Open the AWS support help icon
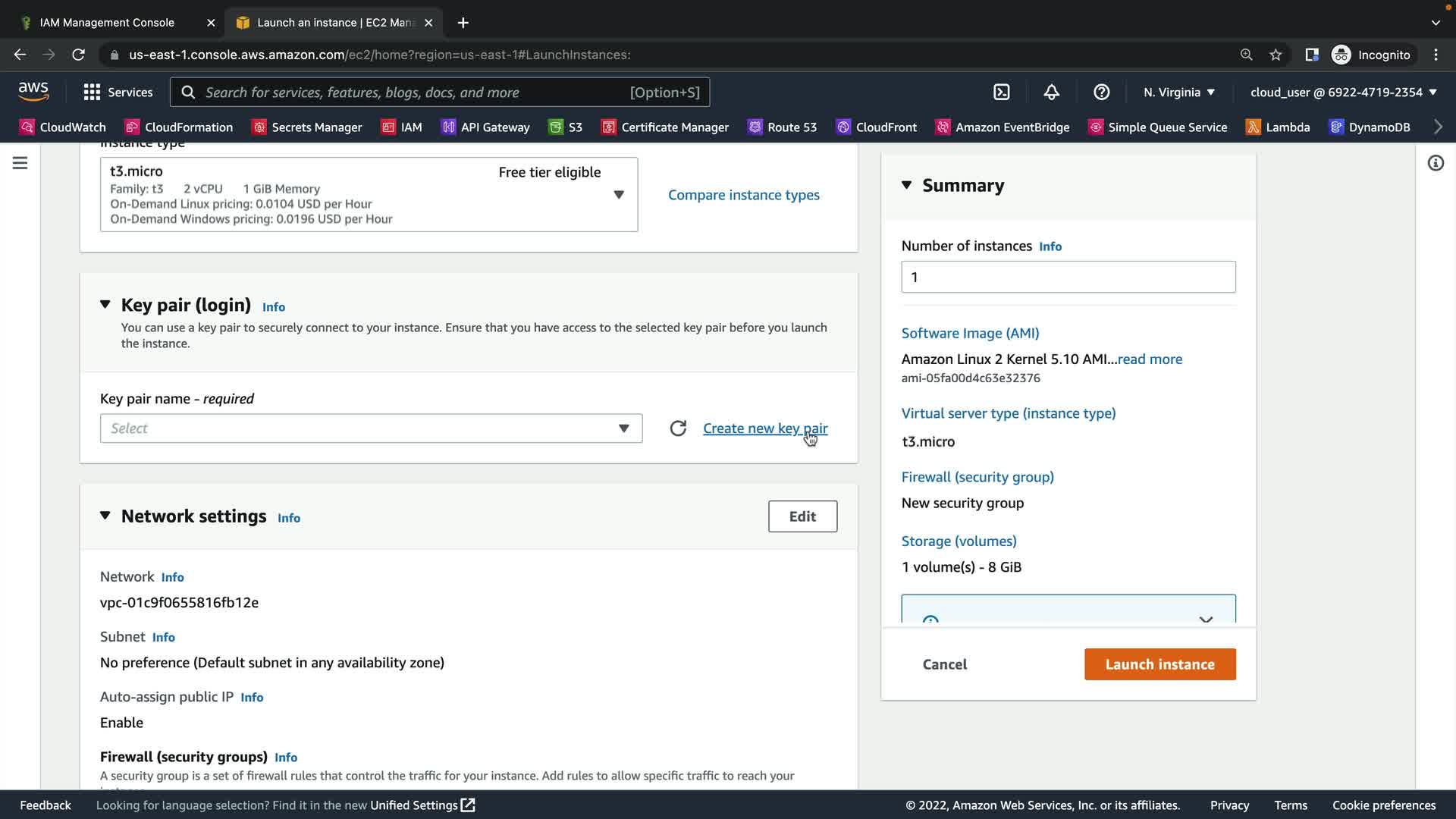The height and width of the screenshot is (819, 1456). [1101, 92]
